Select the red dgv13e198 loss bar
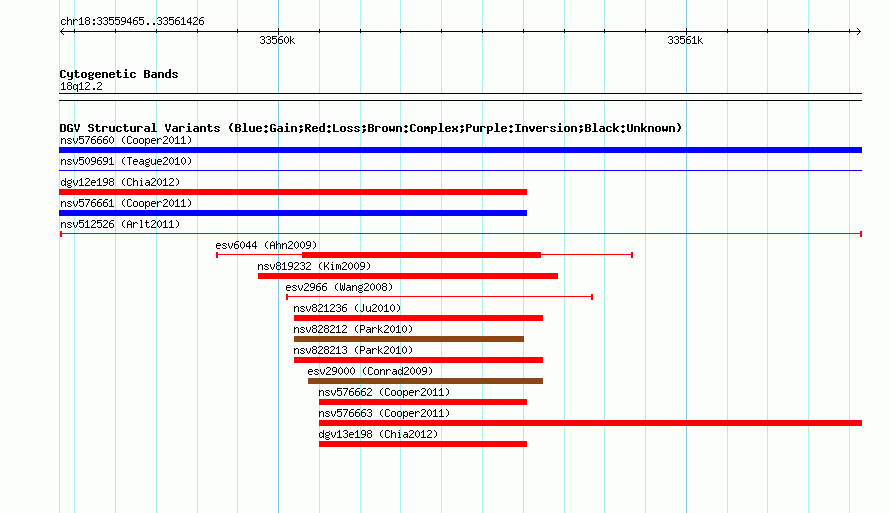This screenshot has width=890, height=513. (423, 444)
